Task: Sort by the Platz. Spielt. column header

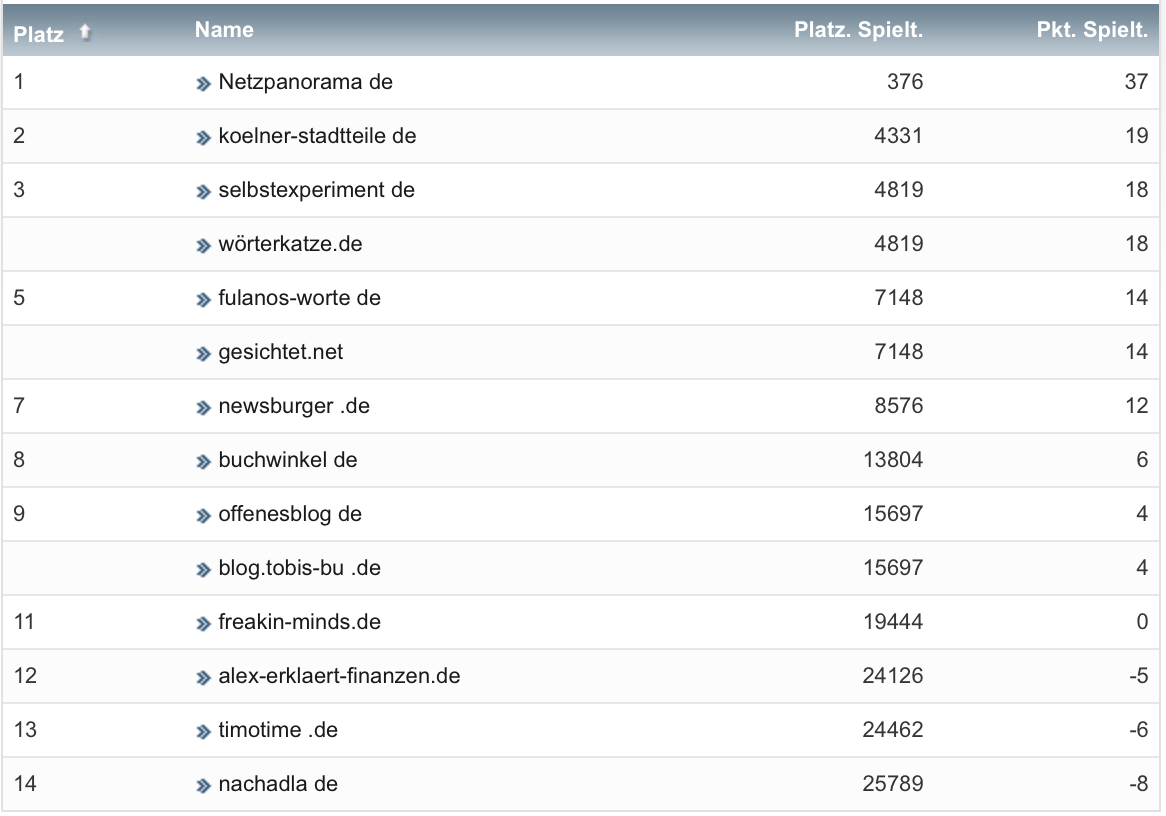Action: (858, 30)
